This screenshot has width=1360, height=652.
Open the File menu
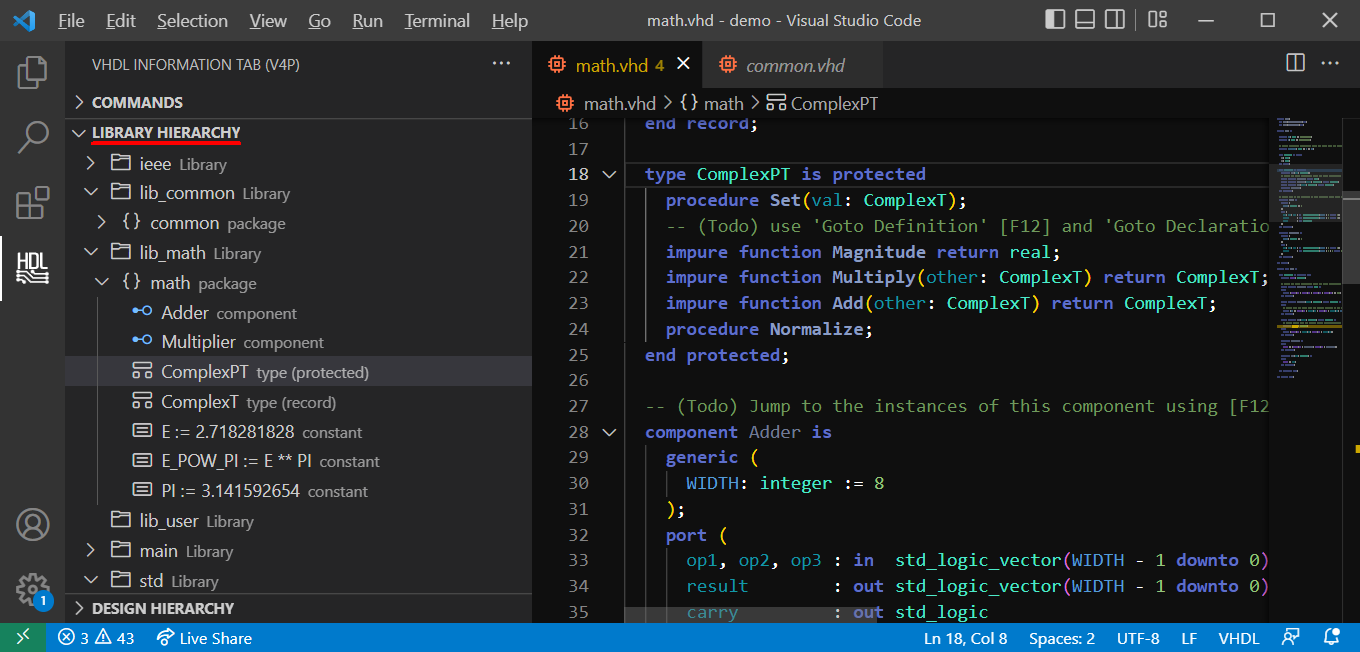(71, 20)
